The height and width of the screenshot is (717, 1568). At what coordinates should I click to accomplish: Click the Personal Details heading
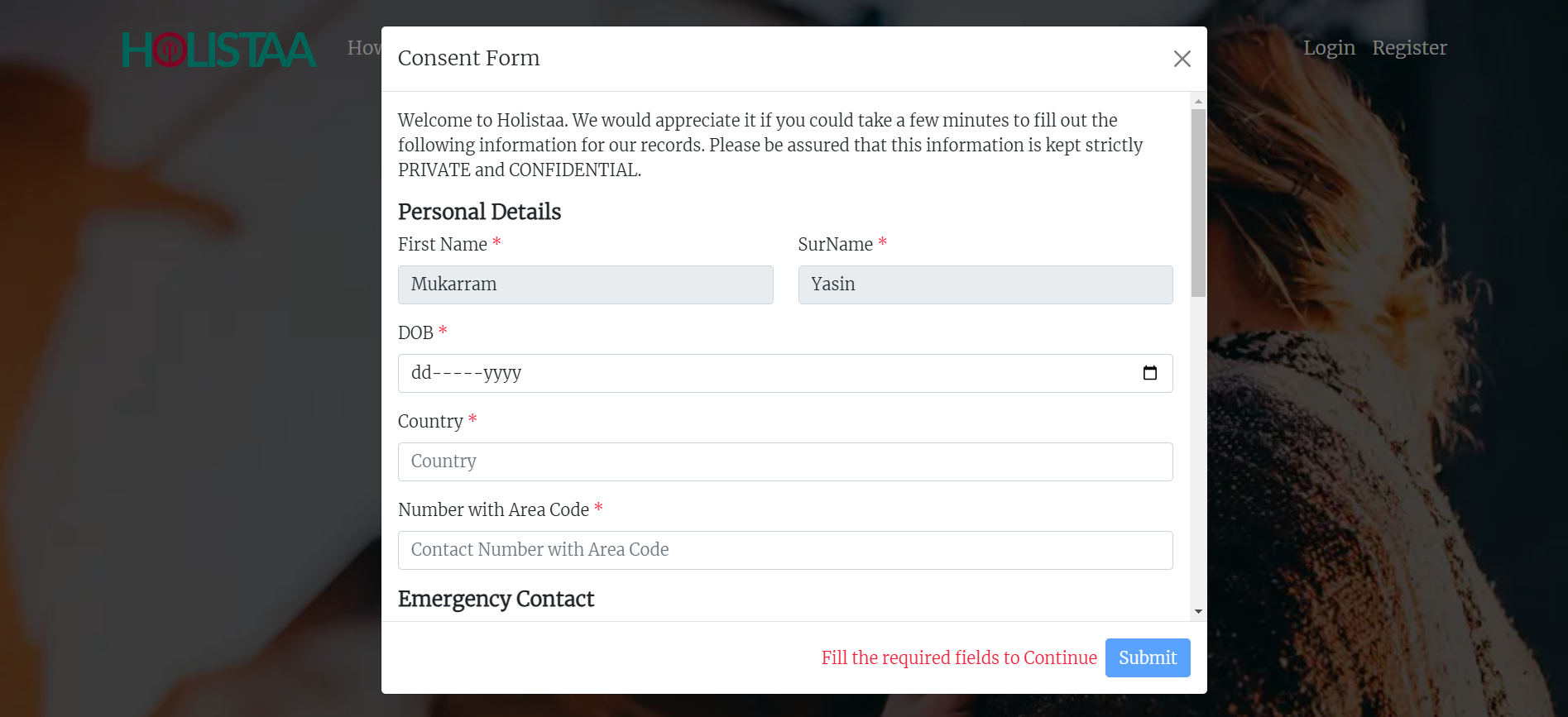pos(479,212)
